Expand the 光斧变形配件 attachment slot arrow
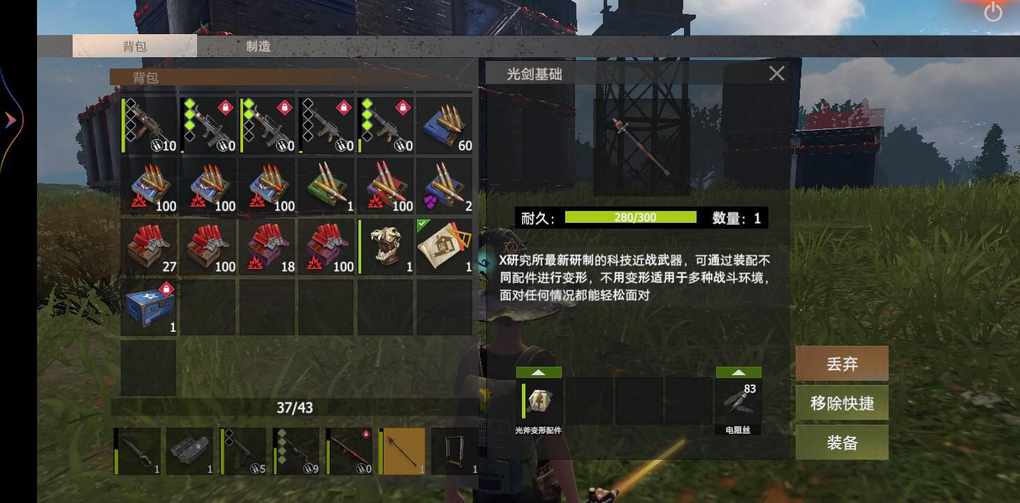This screenshot has width=1020, height=503. point(539,372)
